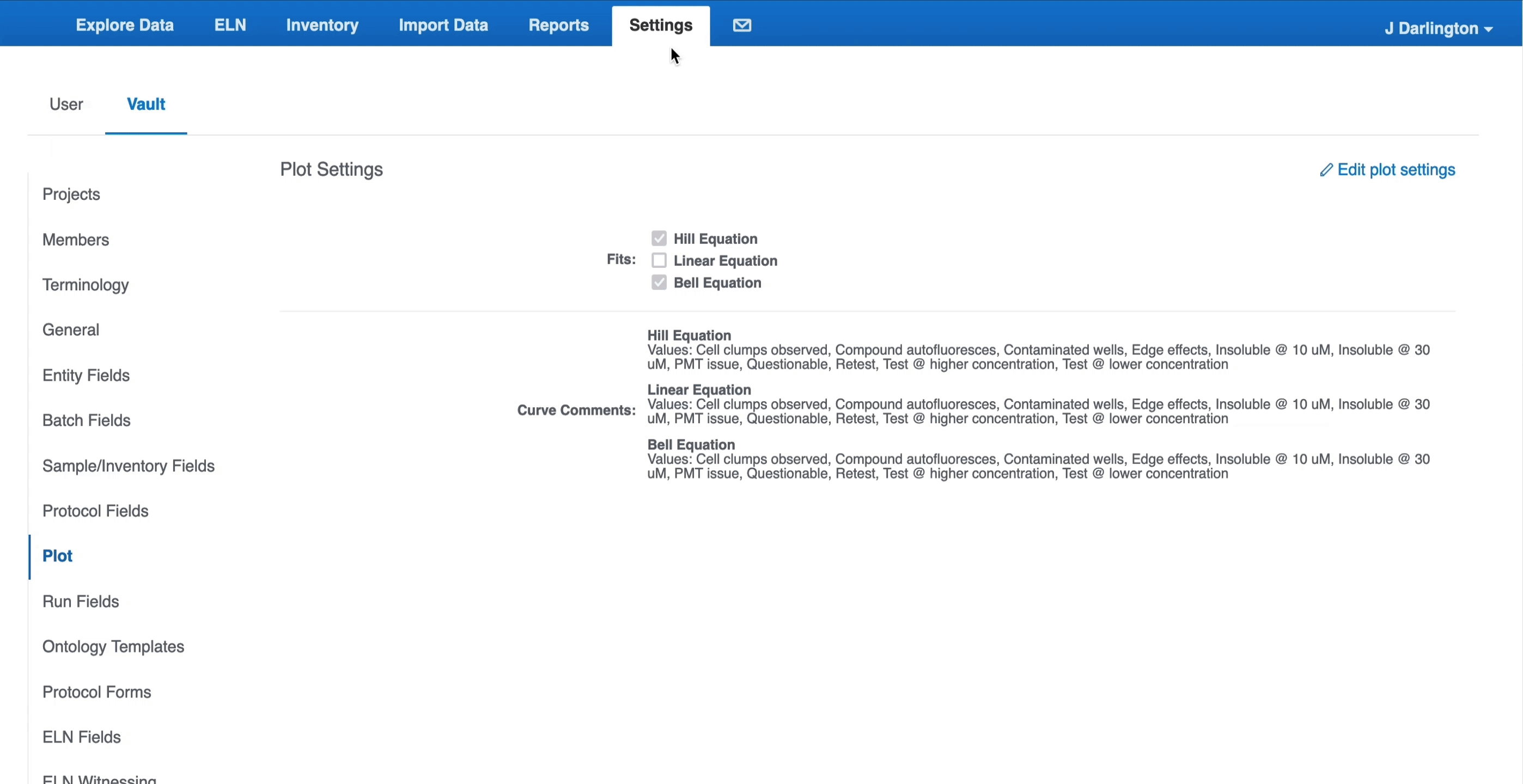Scroll down to ELN Witnessing option

99,779
